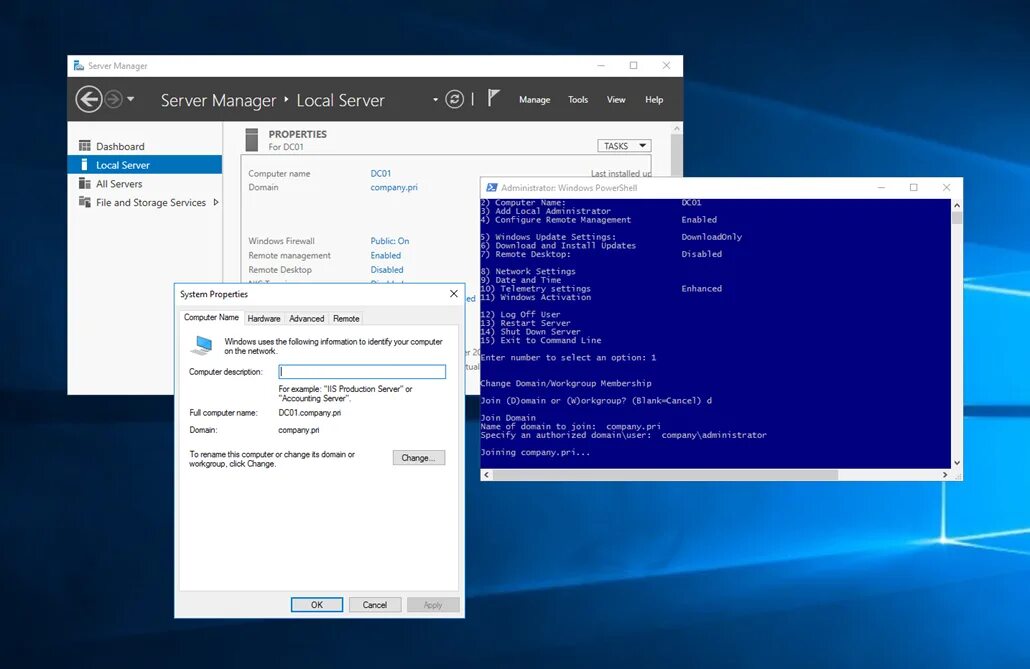
Task: Select Local Server in the sidebar
Action: 145,165
